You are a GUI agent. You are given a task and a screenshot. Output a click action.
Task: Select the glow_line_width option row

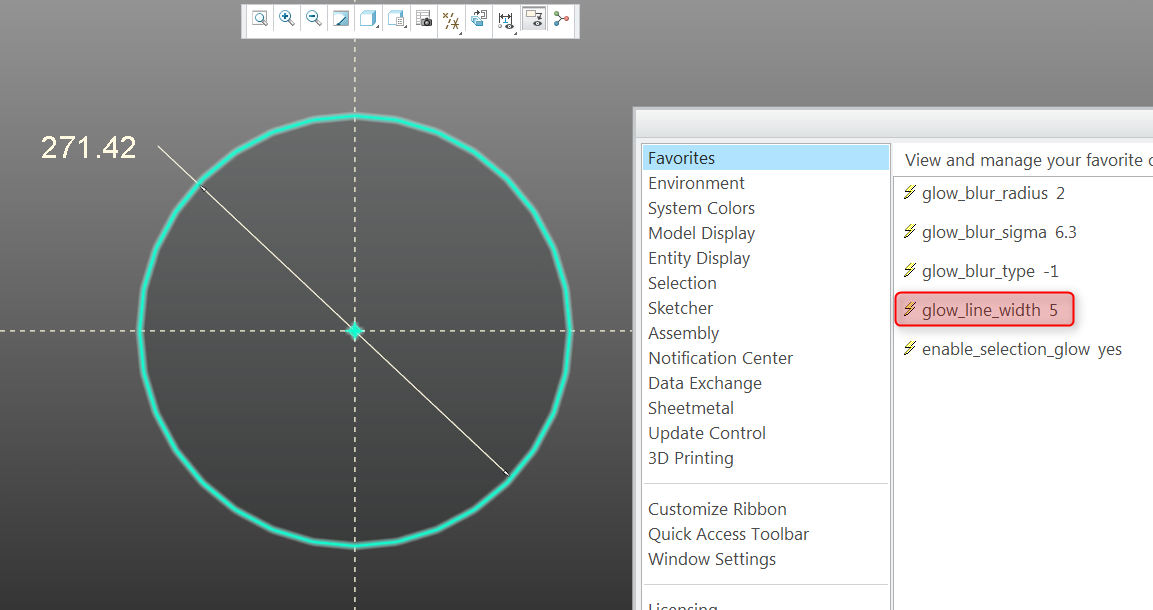point(985,309)
